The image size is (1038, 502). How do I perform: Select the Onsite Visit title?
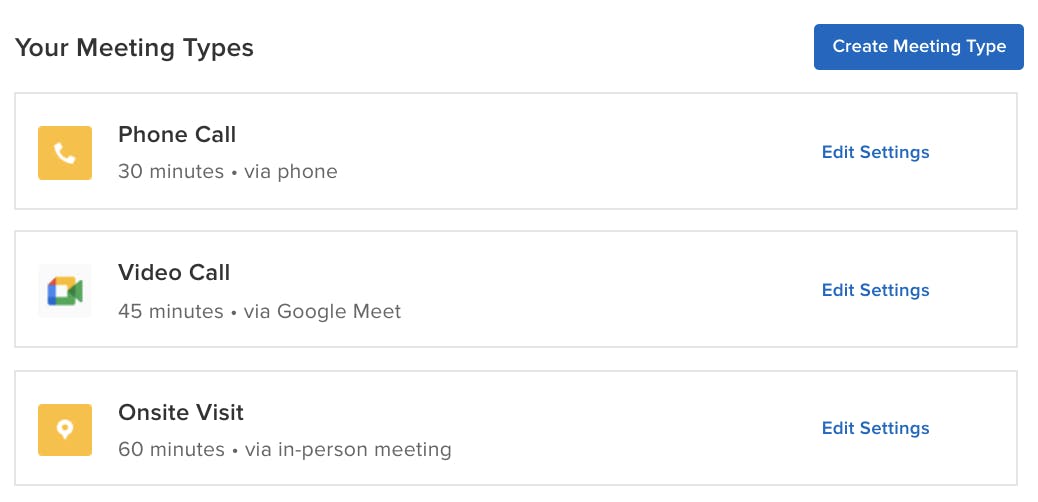(181, 413)
